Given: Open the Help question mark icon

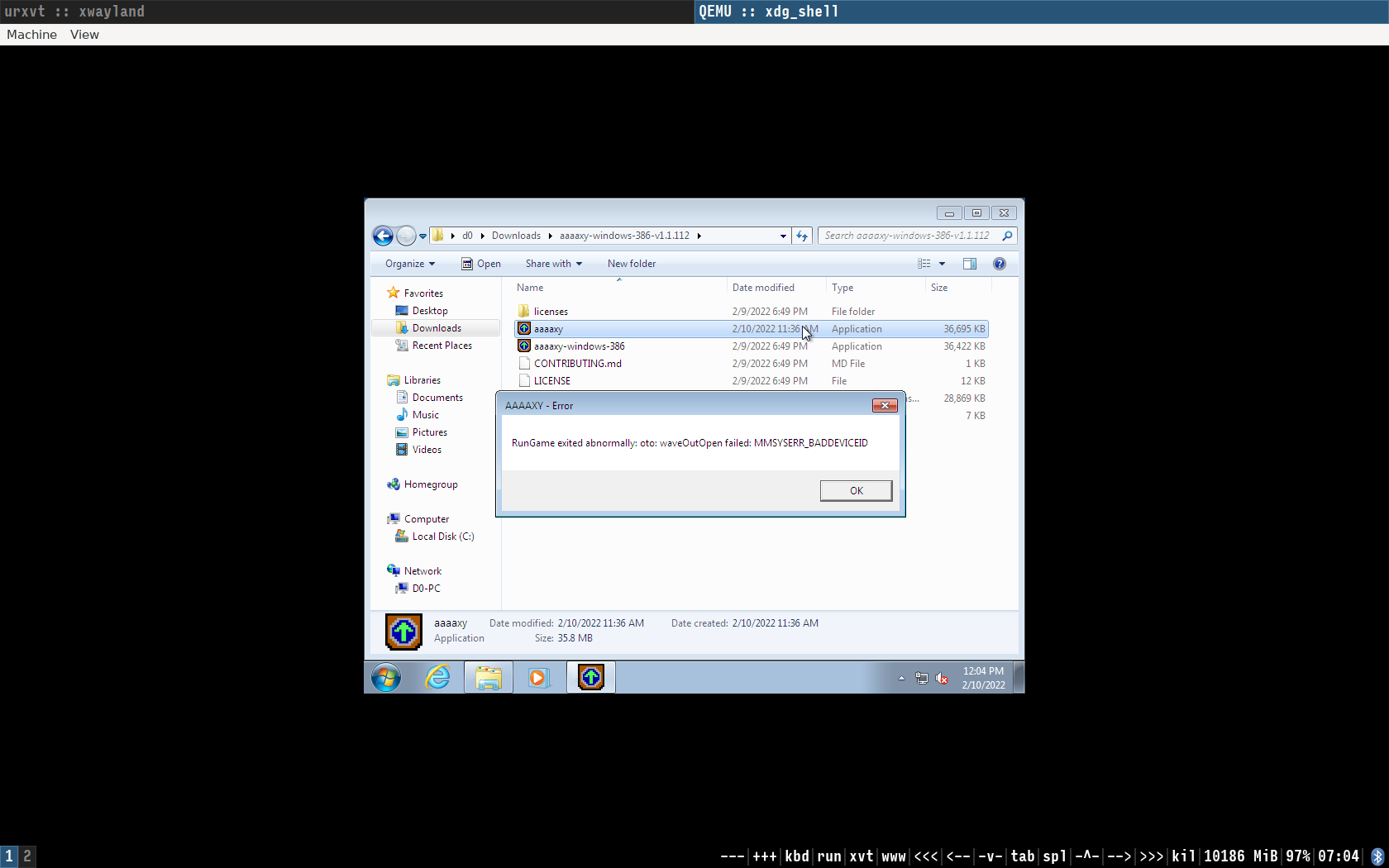Looking at the screenshot, I should pos(999,263).
